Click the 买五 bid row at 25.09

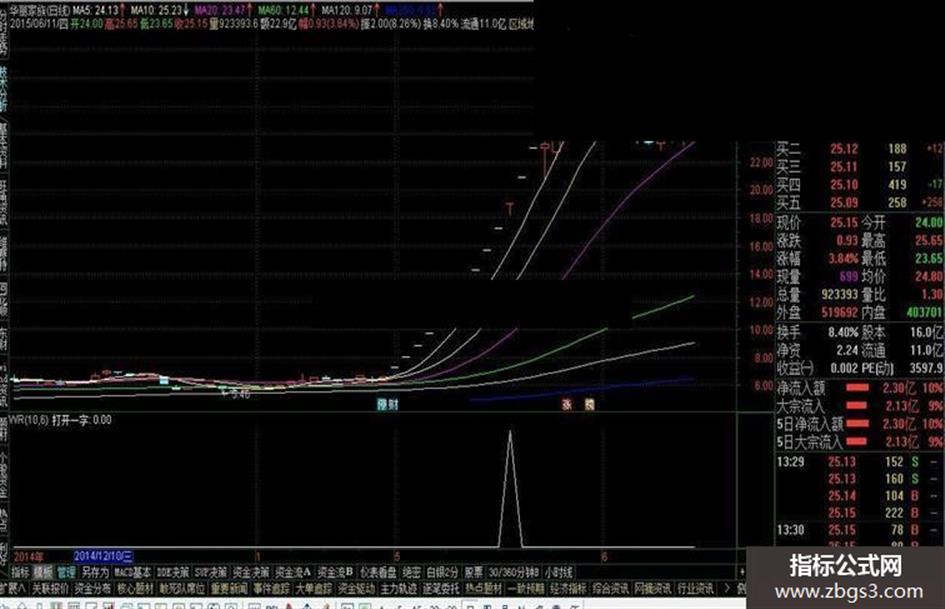click(859, 203)
